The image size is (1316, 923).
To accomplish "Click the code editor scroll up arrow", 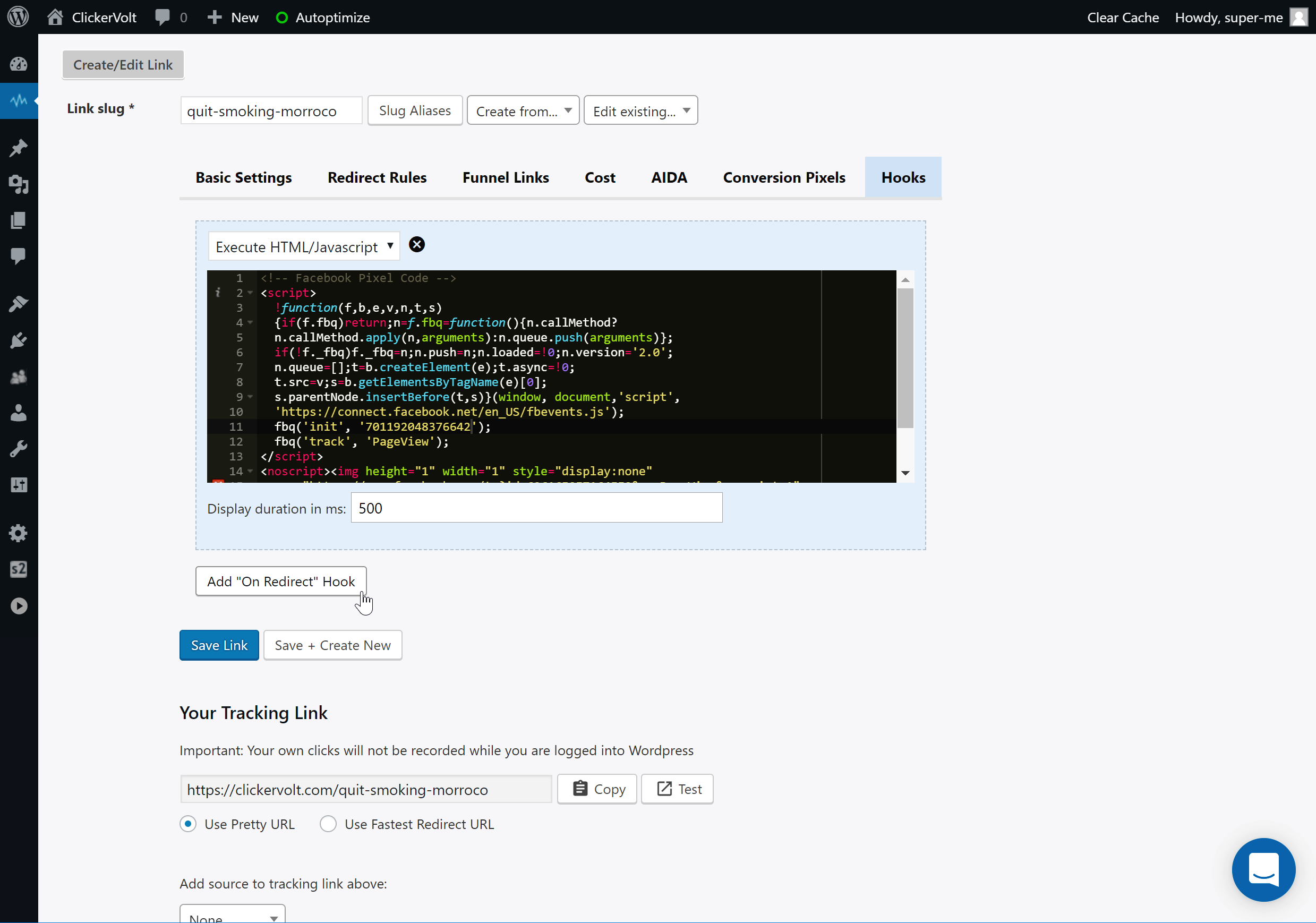I will pyautogui.click(x=905, y=280).
